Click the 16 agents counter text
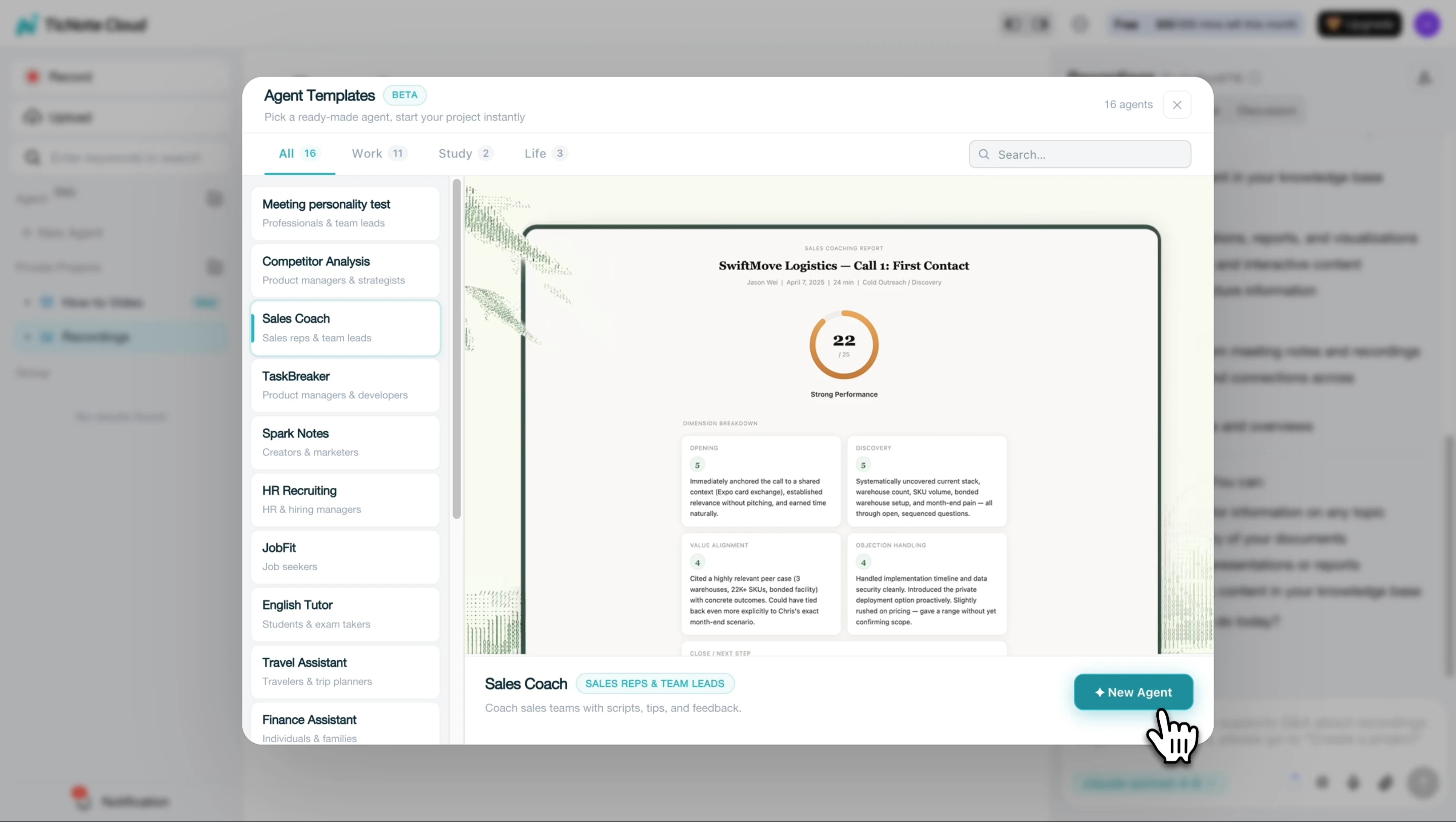Screen dimensions: 1456x822 click(x=1128, y=105)
